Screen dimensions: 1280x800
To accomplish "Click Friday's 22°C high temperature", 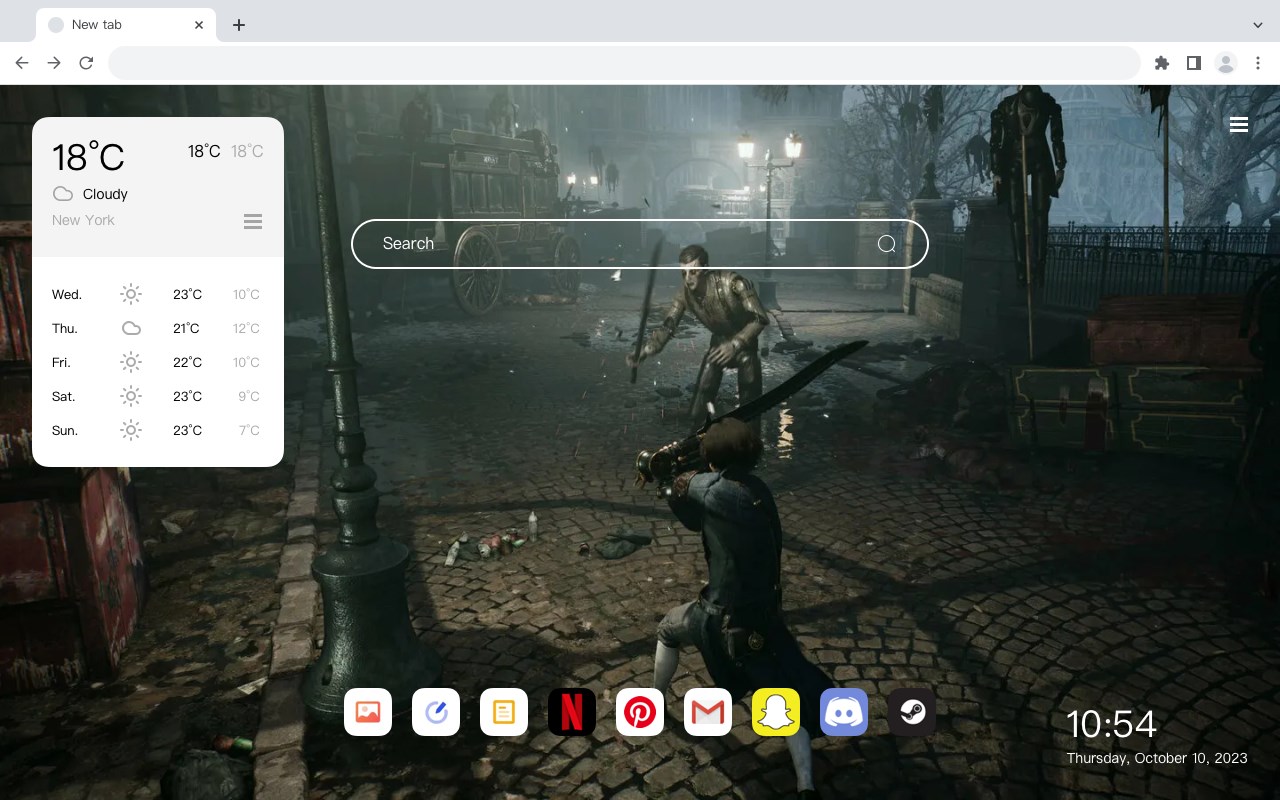I will click(188, 362).
